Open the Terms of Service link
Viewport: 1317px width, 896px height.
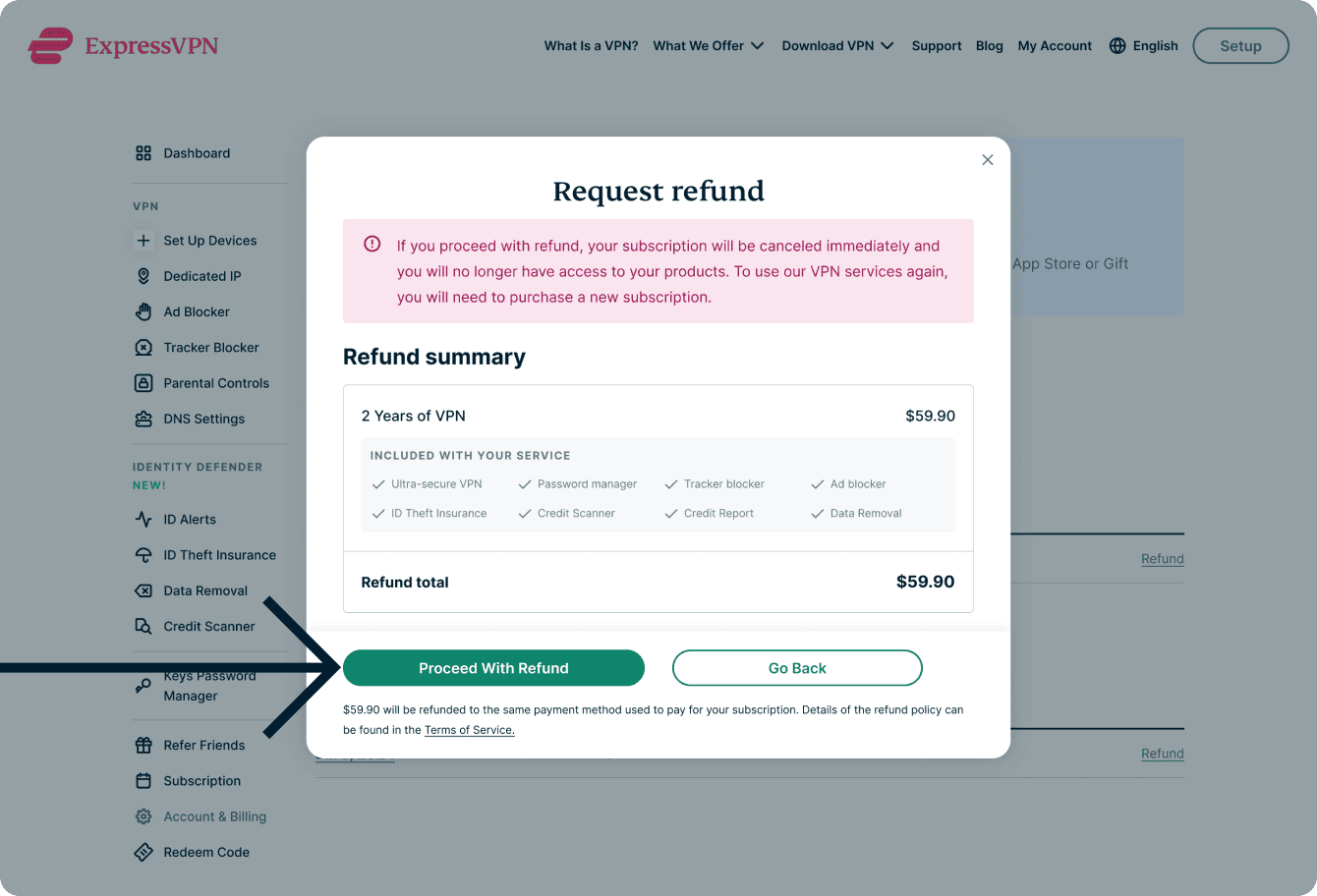click(x=469, y=730)
